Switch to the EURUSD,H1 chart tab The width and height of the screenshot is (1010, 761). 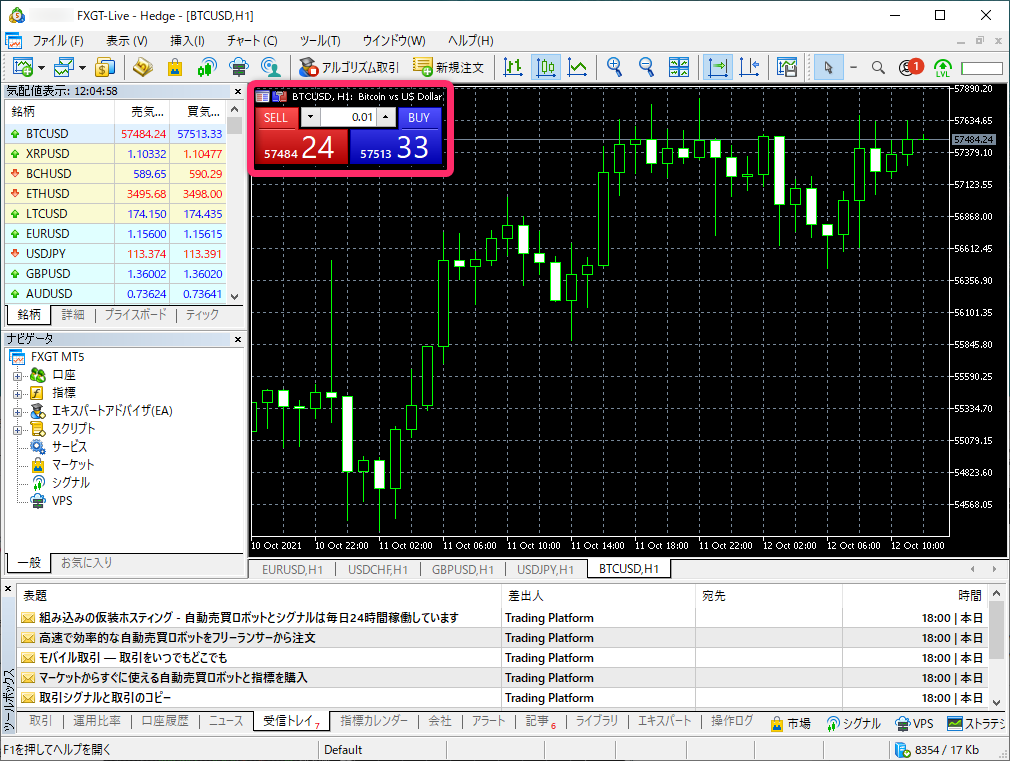(292, 570)
